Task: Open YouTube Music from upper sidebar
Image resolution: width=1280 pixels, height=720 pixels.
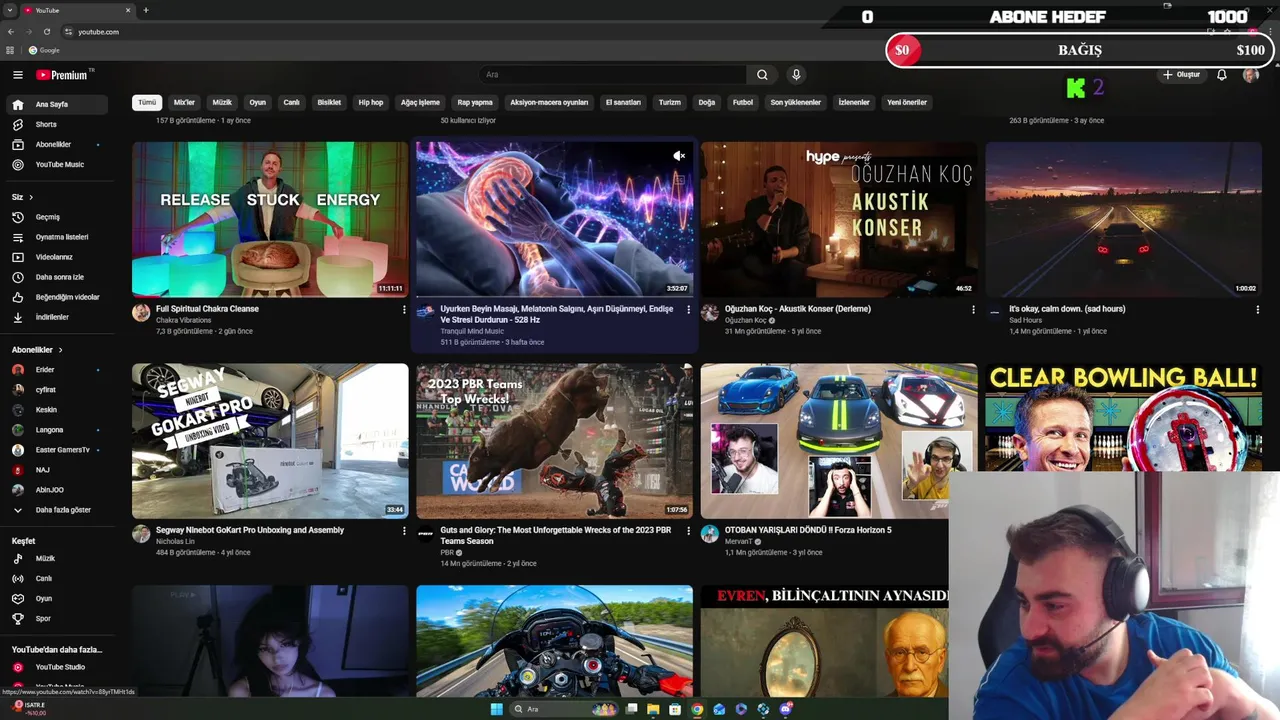Action: click(57, 164)
